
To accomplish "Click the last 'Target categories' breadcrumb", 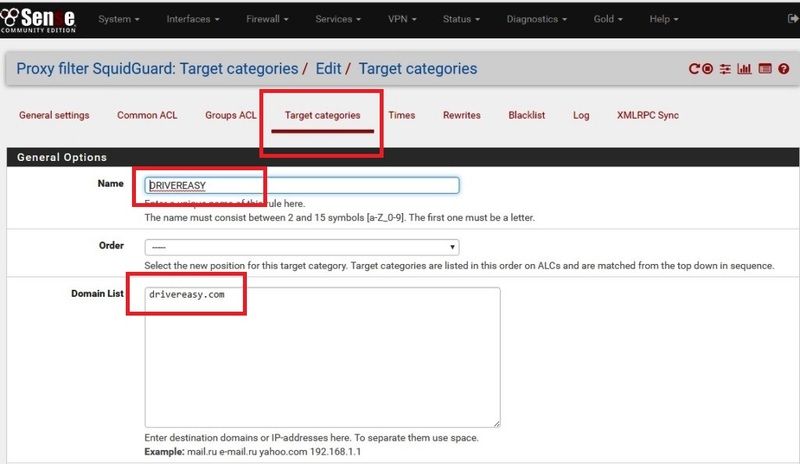I will [x=418, y=68].
